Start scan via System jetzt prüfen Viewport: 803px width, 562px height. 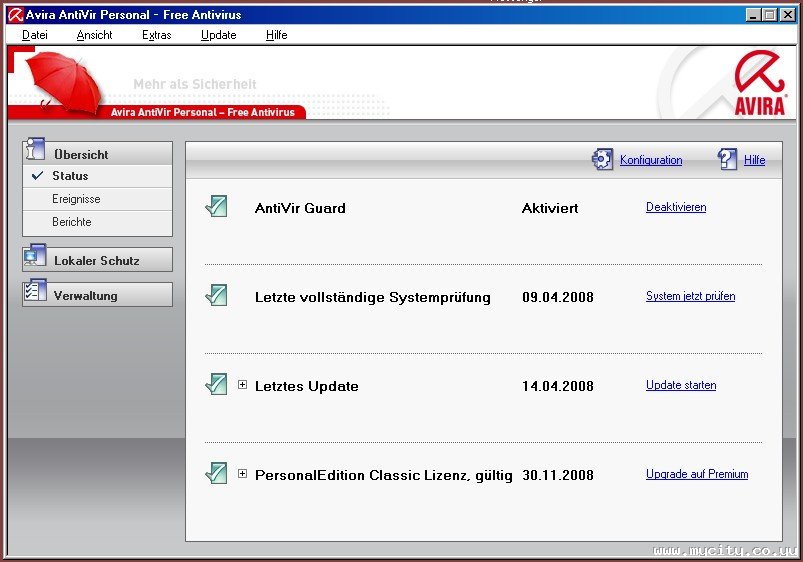(690, 296)
